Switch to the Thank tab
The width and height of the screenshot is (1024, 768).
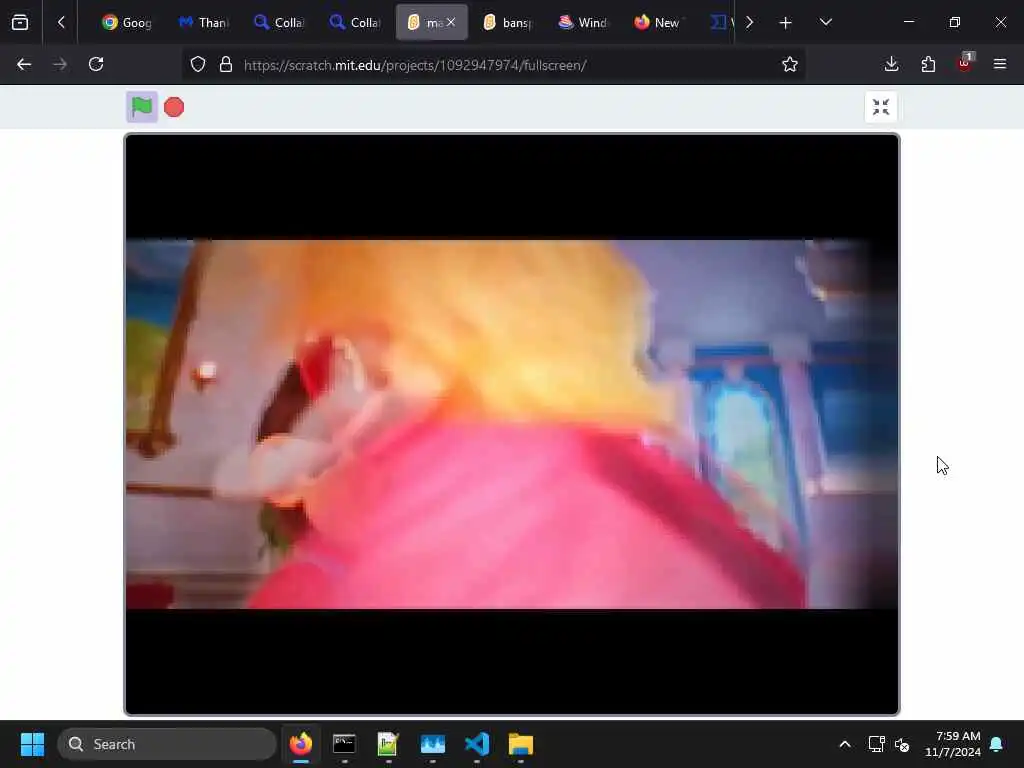[203, 22]
